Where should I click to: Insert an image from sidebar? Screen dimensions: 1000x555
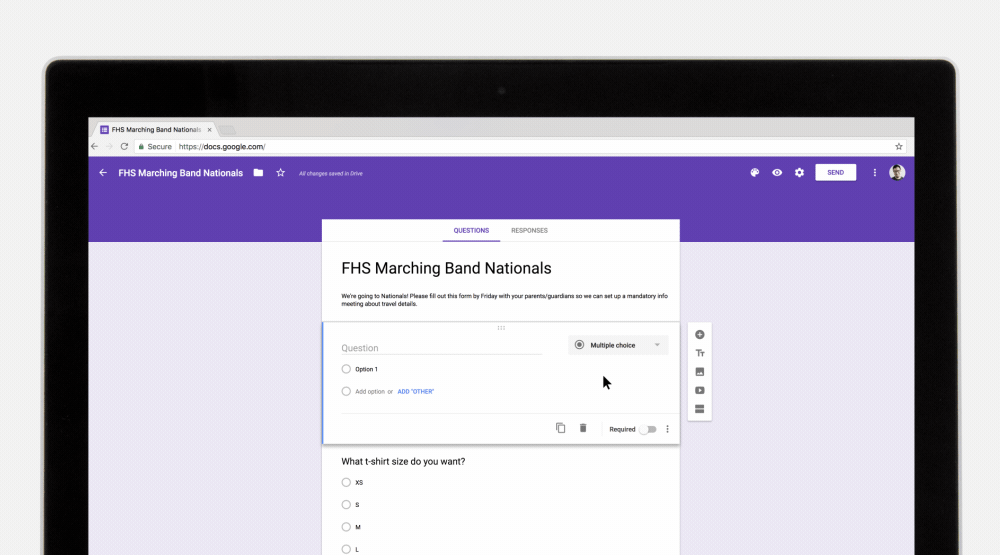[x=700, y=372]
